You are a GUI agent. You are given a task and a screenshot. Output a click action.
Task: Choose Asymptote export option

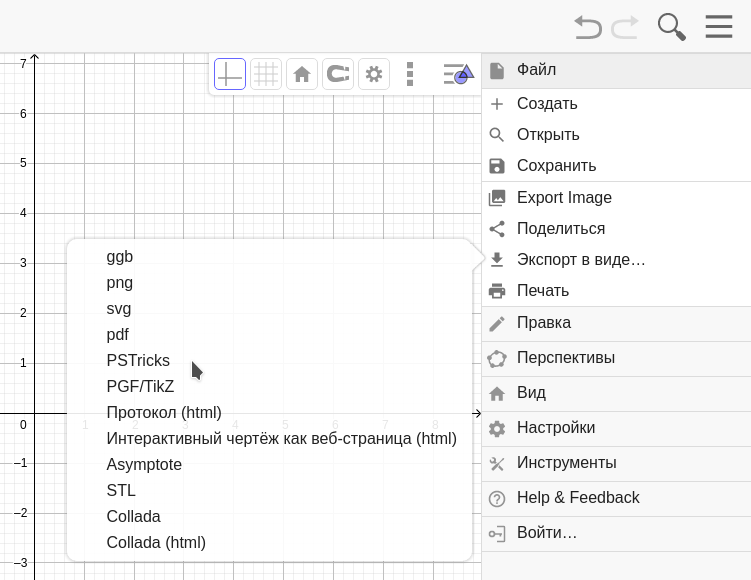point(269,465)
